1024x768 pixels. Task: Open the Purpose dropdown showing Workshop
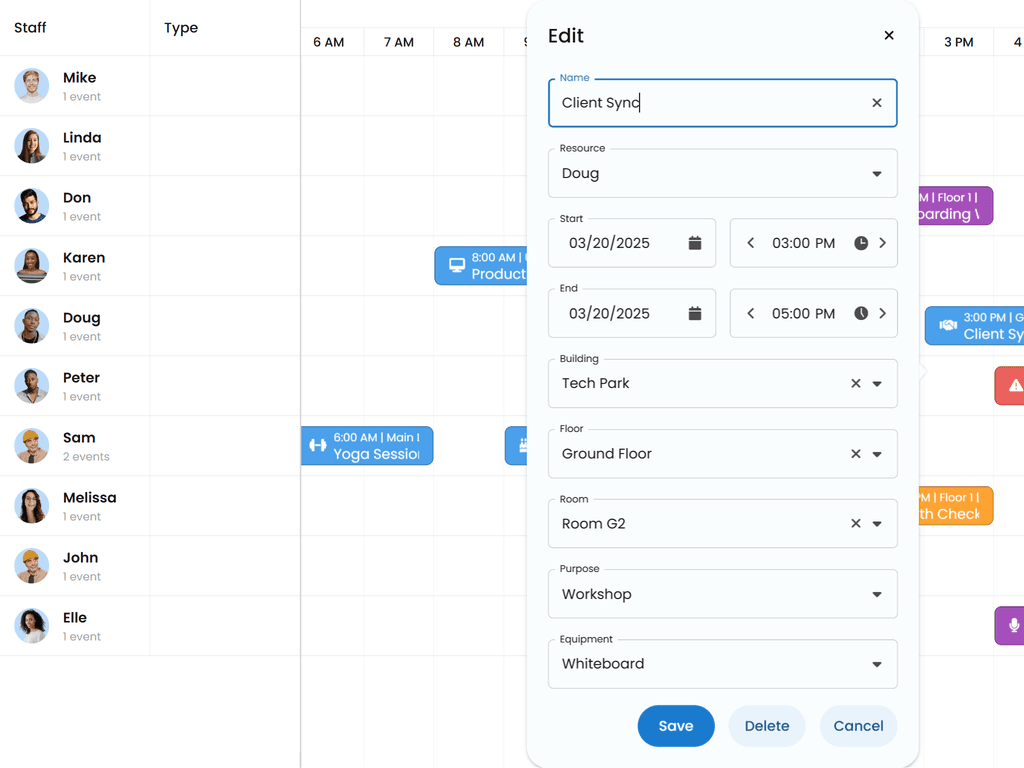[x=878, y=593]
